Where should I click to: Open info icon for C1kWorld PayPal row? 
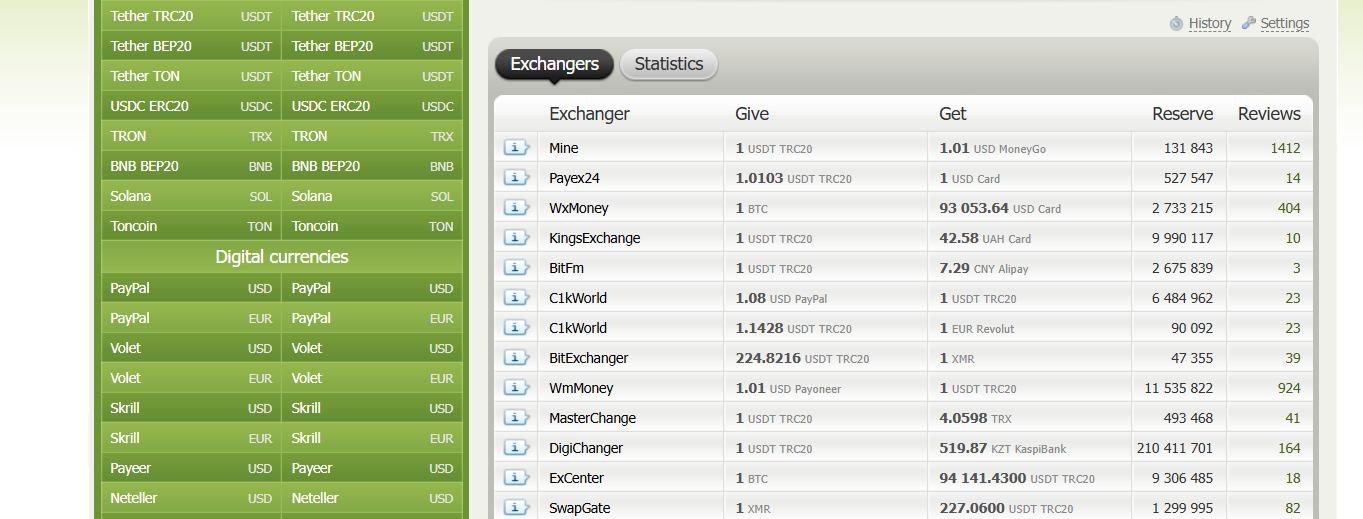pos(516,298)
